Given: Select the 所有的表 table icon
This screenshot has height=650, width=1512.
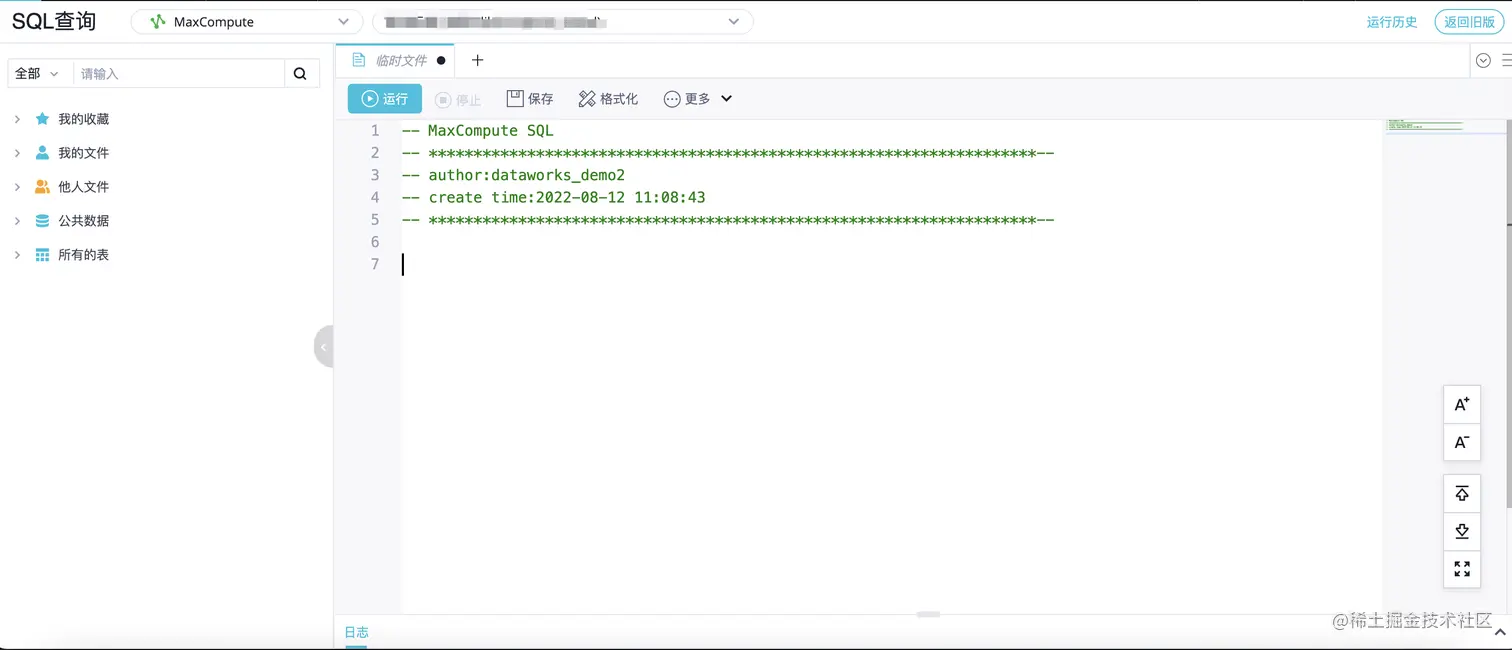Looking at the screenshot, I should tap(42, 255).
